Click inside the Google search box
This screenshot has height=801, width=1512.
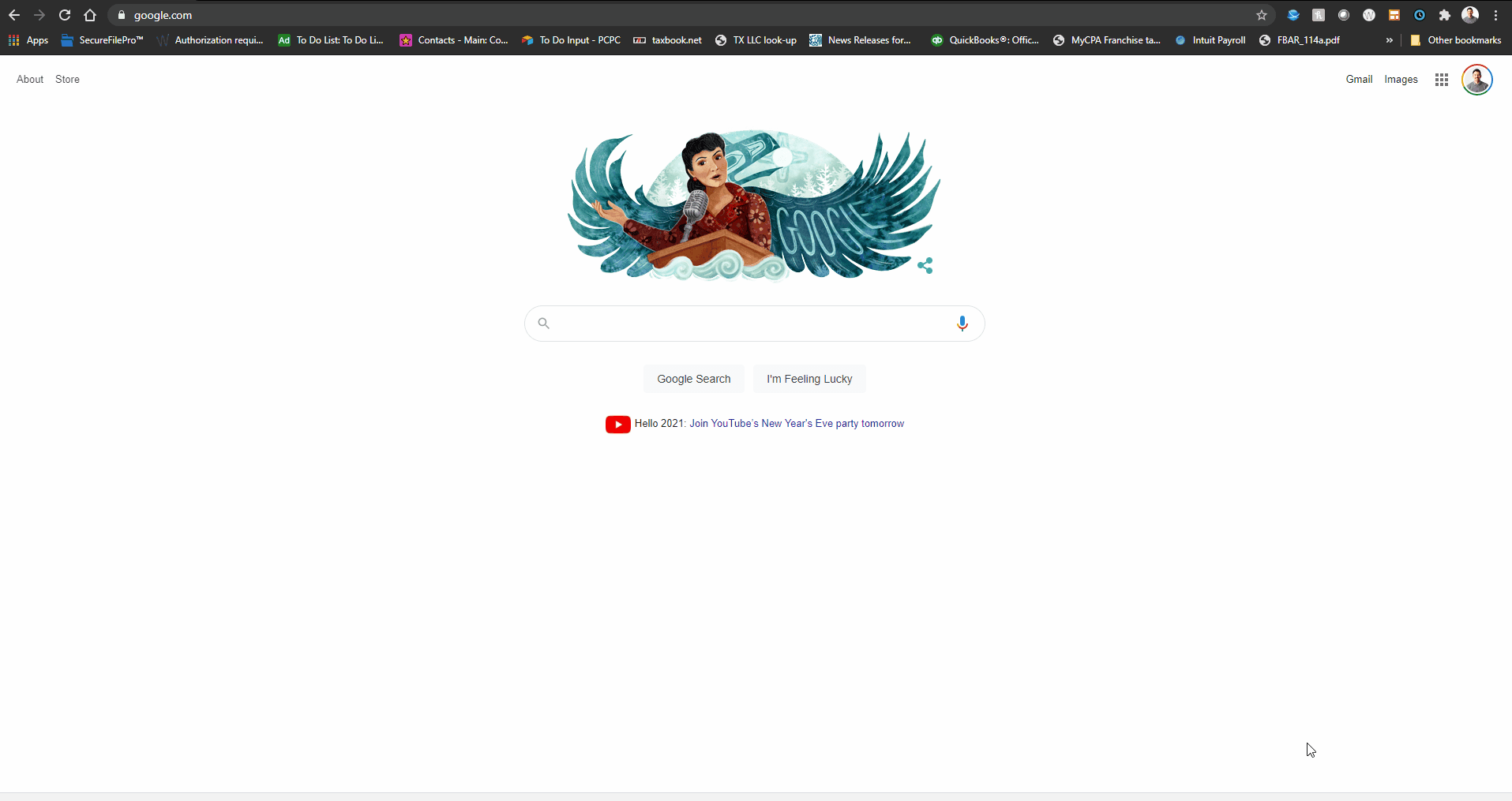[x=754, y=324]
